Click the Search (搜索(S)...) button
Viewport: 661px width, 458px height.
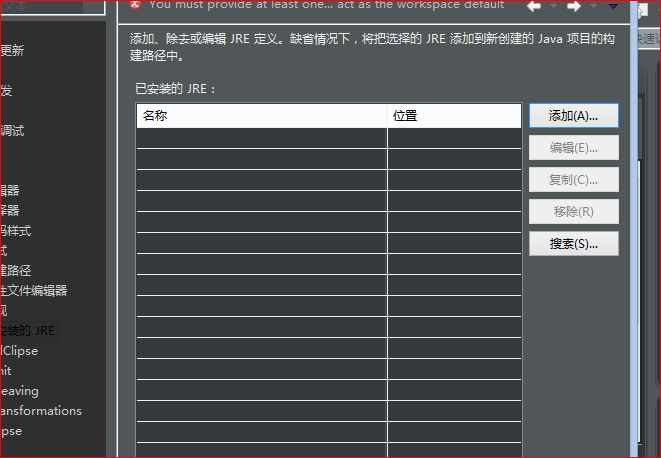coord(574,244)
